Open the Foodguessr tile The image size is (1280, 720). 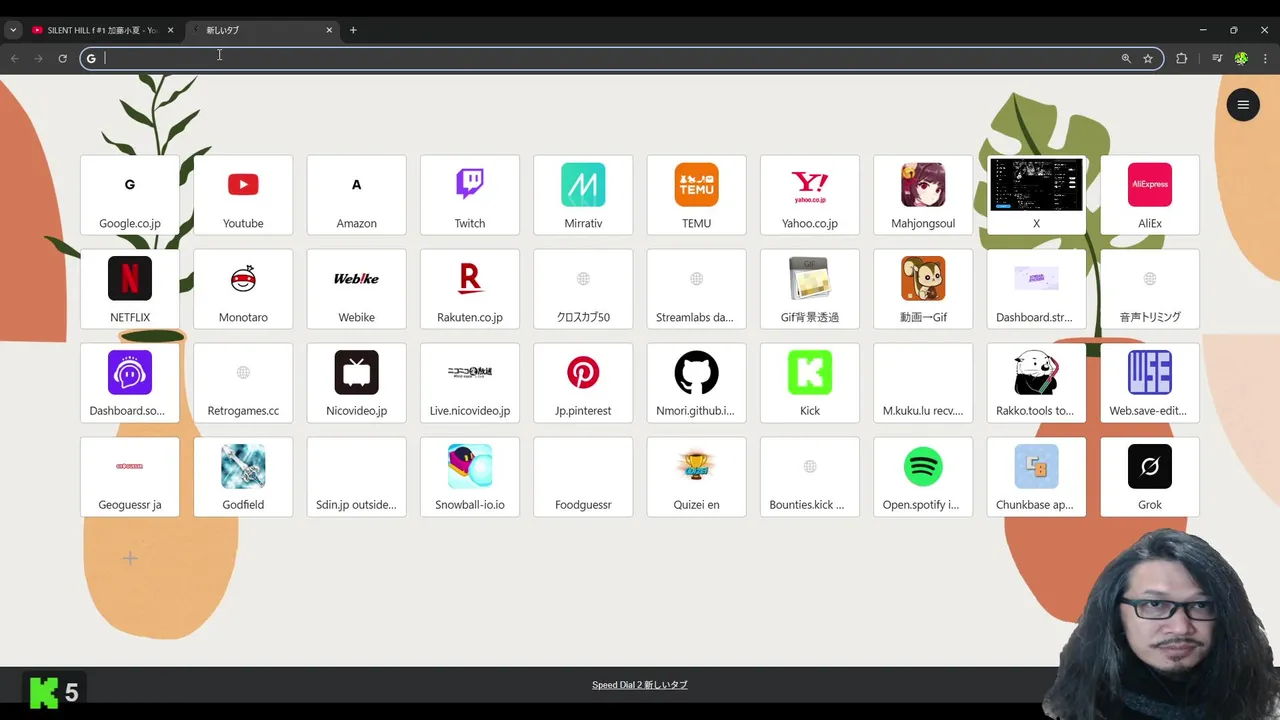pyautogui.click(x=583, y=477)
